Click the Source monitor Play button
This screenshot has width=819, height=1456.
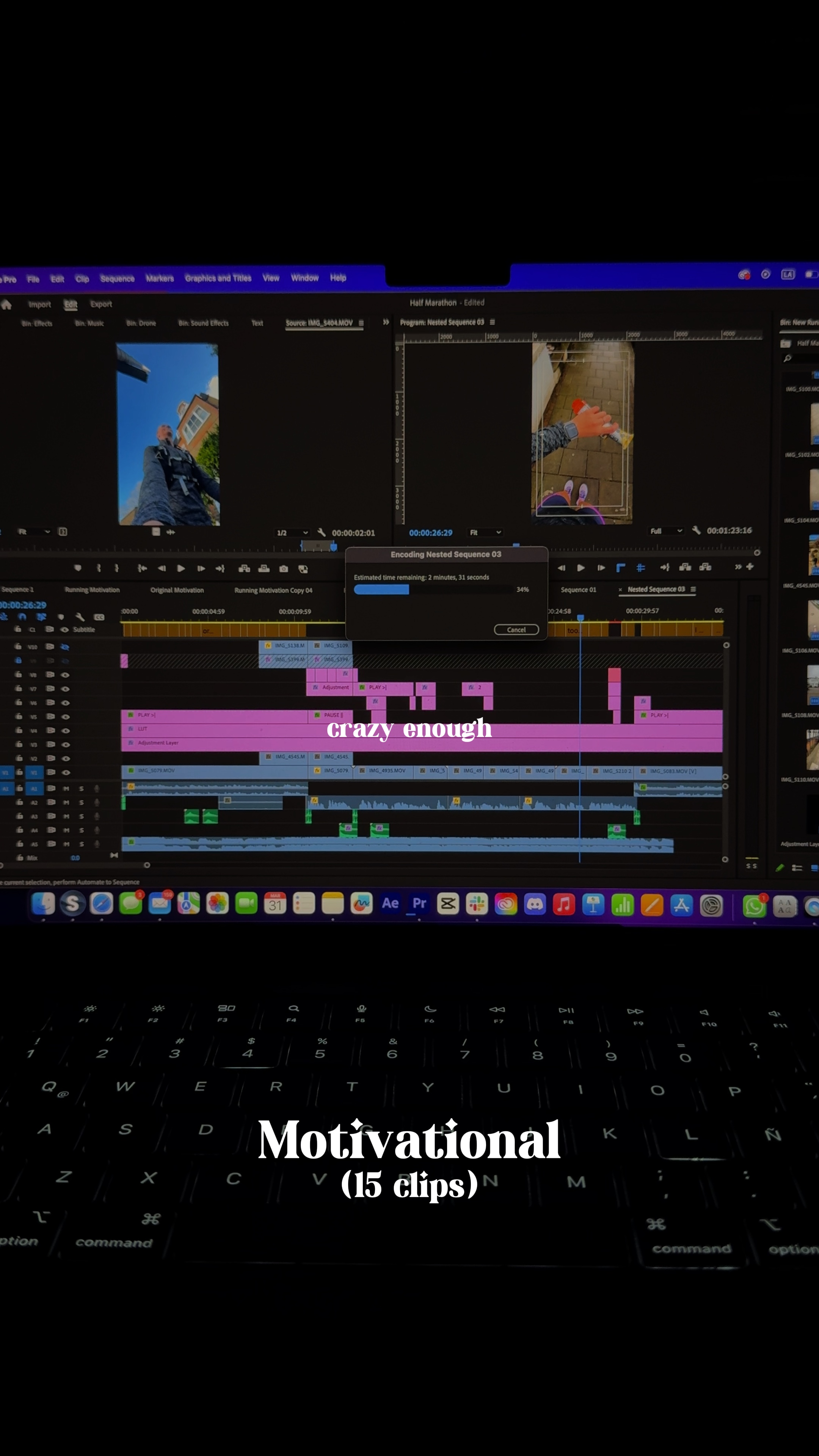(x=181, y=569)
